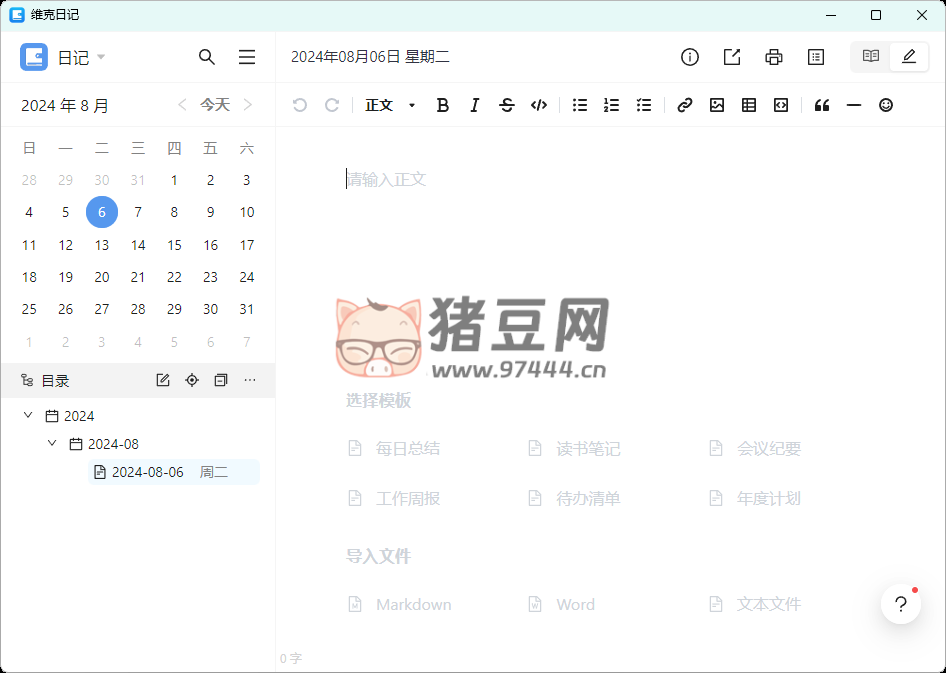Select August 22 in the calendar
Image resolution: width=946 pixels, height=673 pixels.
(174, 277)
